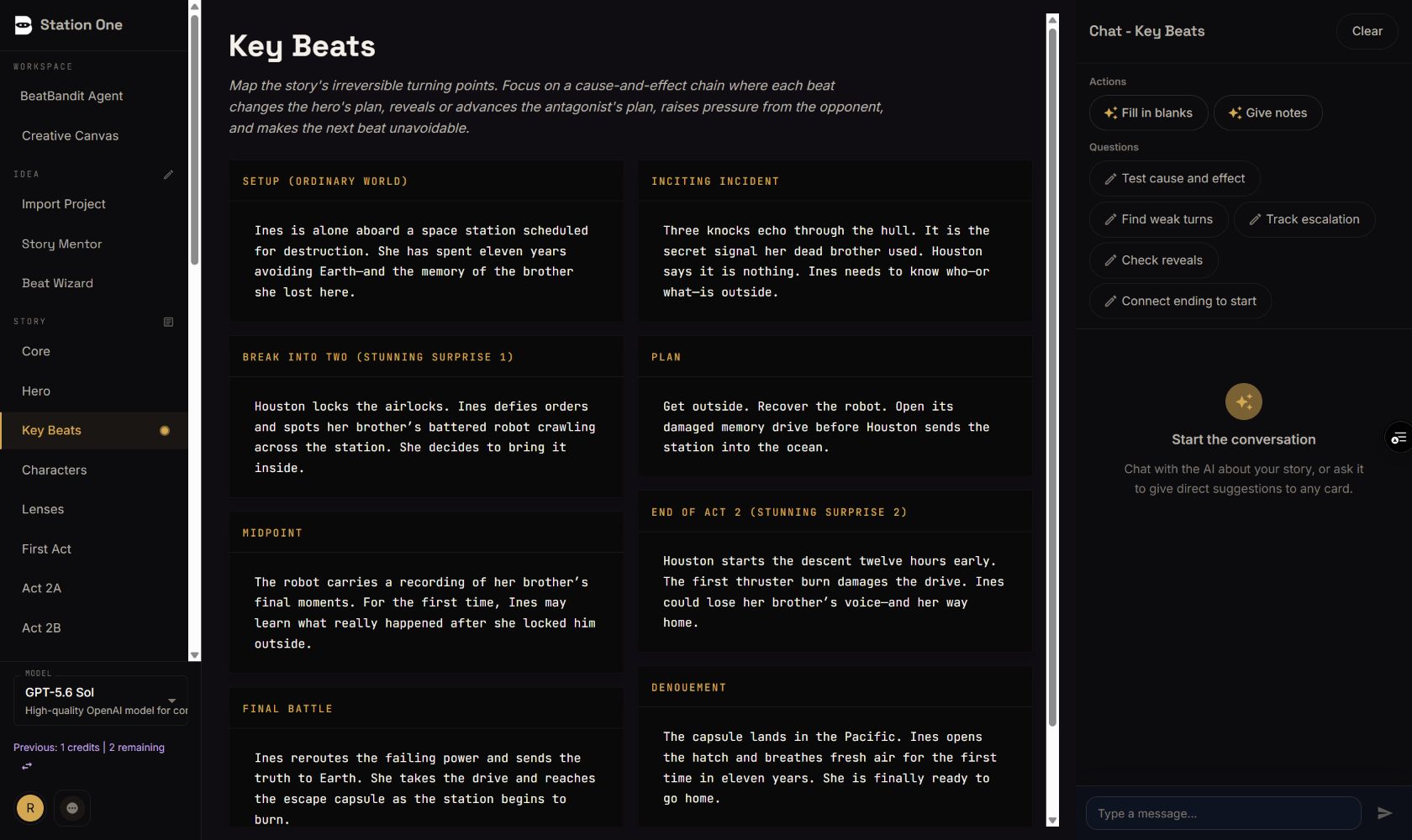Click the notes icon beside STORY heading
This screenshot has width=1412, height=840.
168,322
